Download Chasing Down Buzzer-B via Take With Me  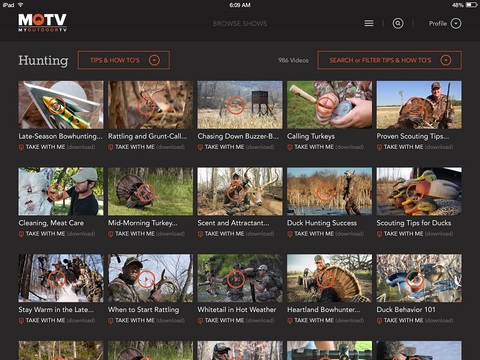point(236,147)
